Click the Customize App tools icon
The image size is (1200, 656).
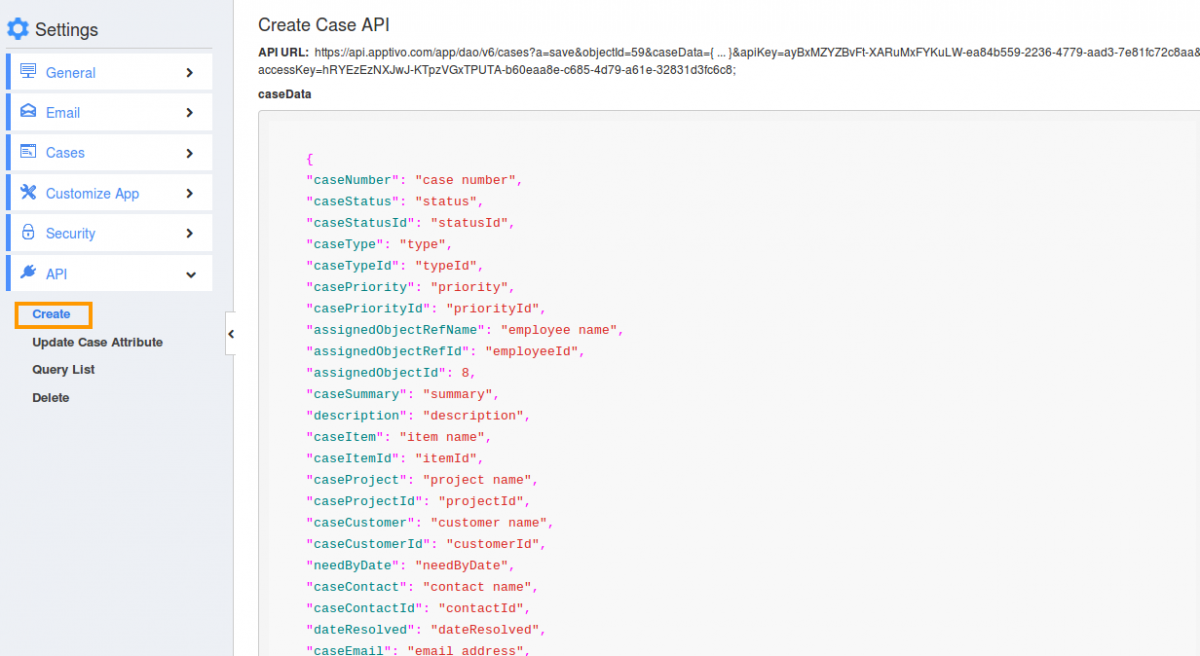[x=28, y=193]
